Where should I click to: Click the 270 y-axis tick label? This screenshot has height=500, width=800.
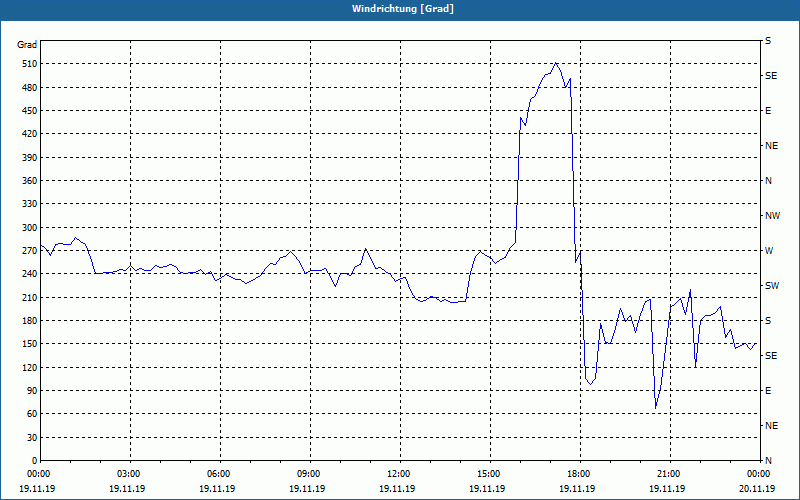29,251
